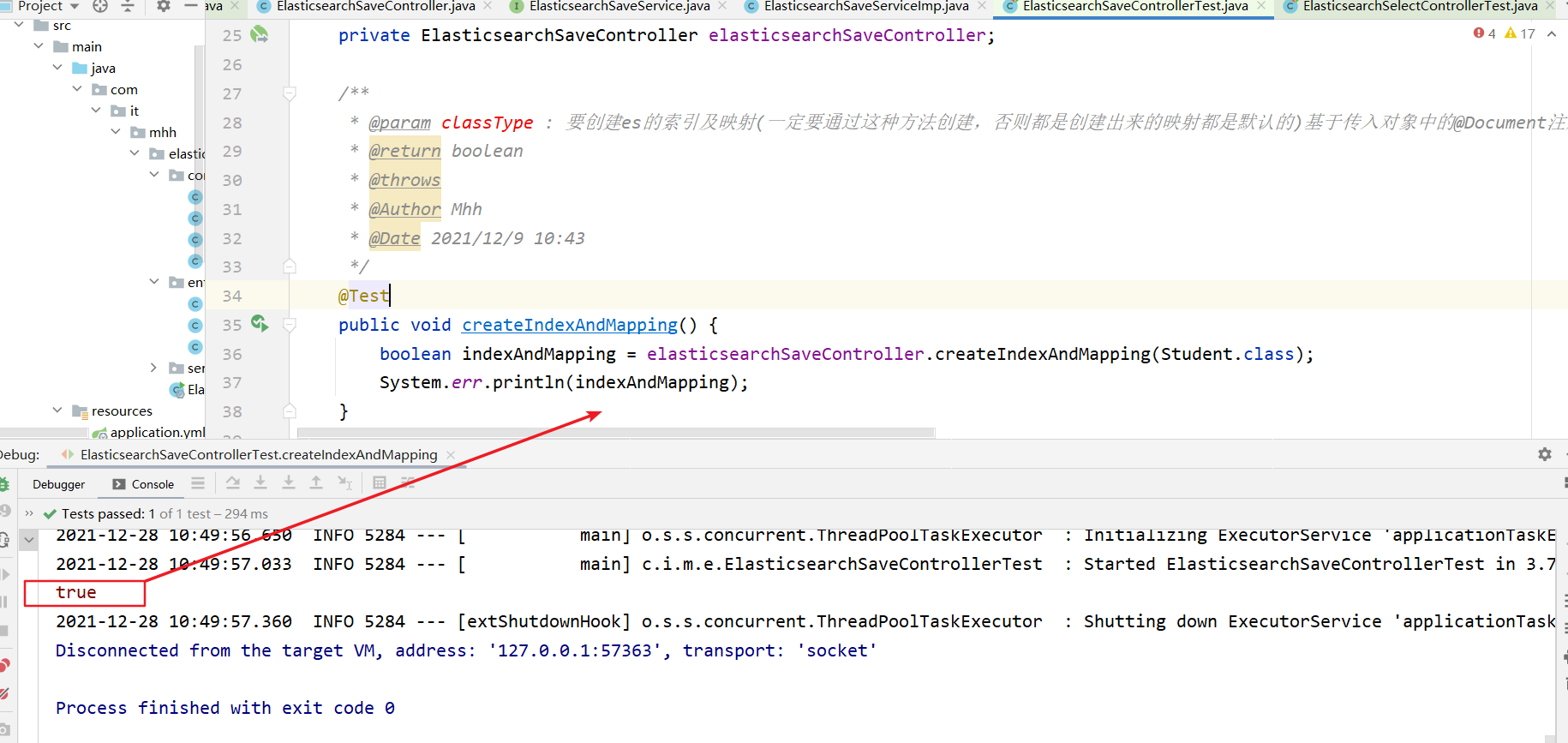
Task: Open application.yml in project tree
Action: 157,432
